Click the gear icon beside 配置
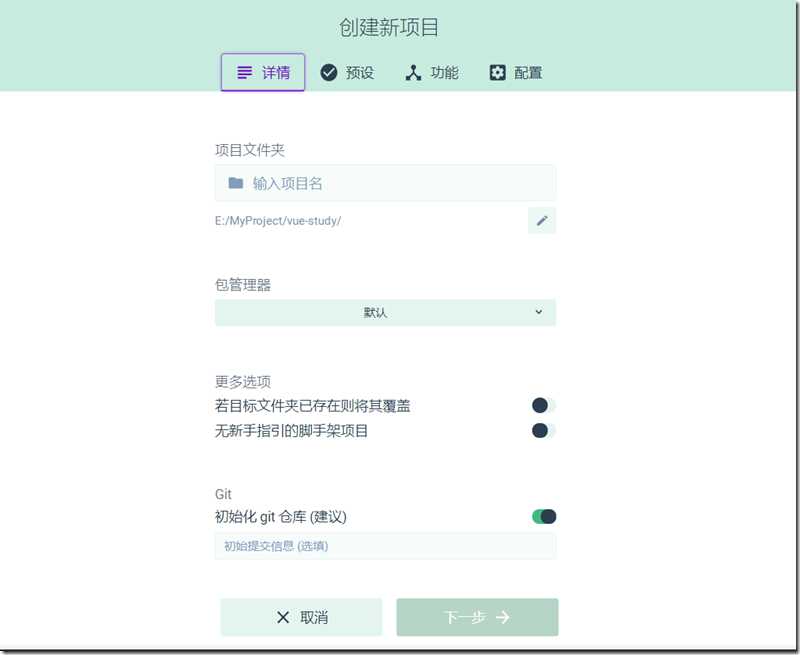 point(497,72)
